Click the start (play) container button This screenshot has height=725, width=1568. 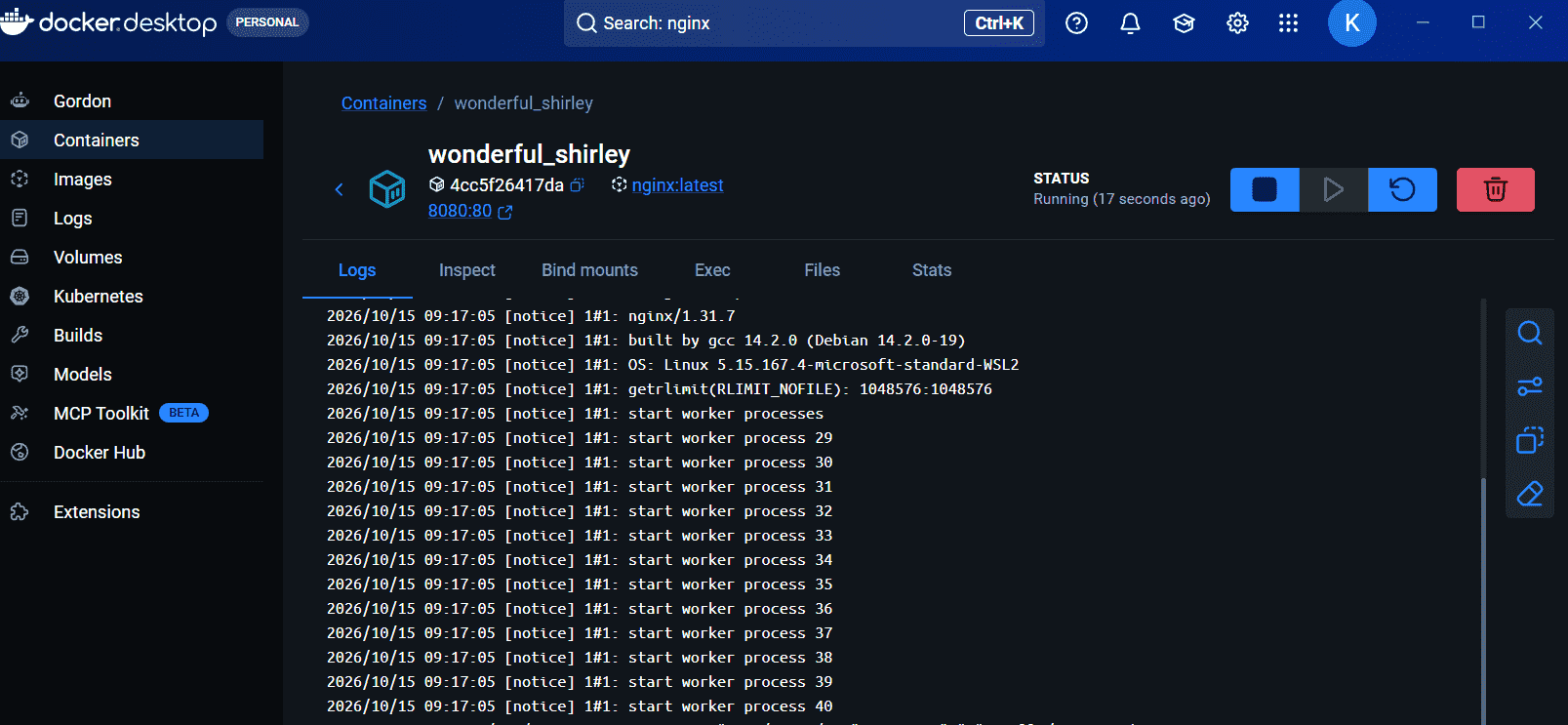[x=1334, y=189]
